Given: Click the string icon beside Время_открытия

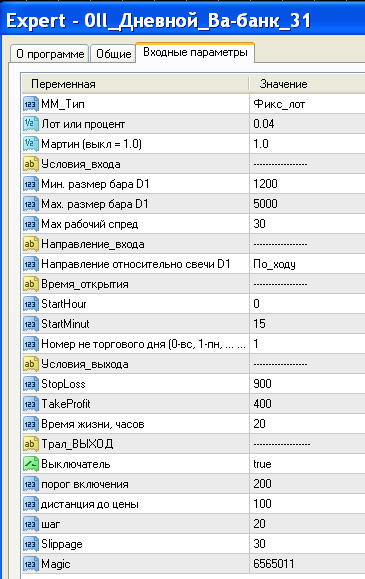Looking at the screenshot, I should (31, 284).
